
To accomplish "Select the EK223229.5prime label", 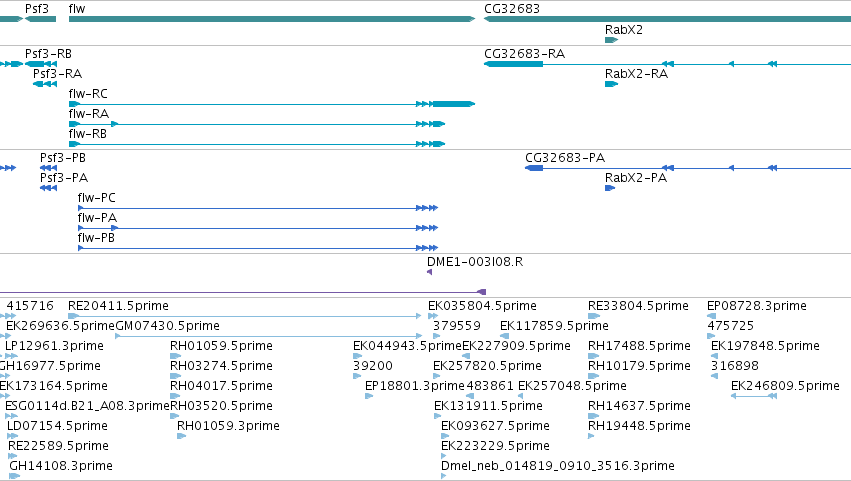I will tap(496, 447).
